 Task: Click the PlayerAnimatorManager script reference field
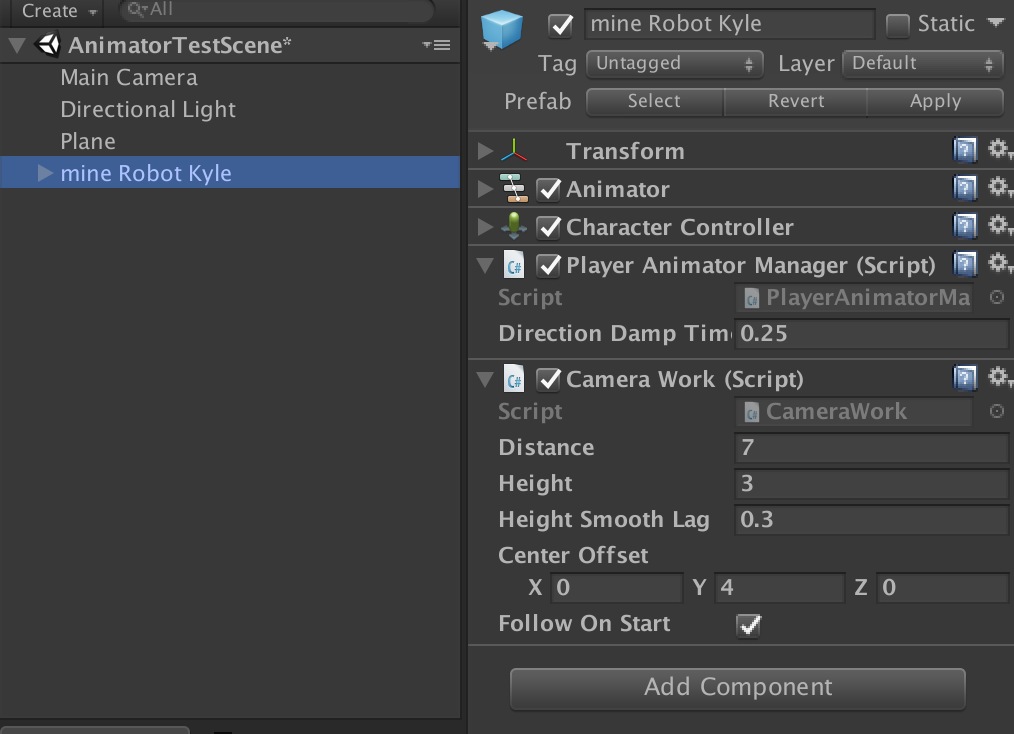tap(854, 297)
